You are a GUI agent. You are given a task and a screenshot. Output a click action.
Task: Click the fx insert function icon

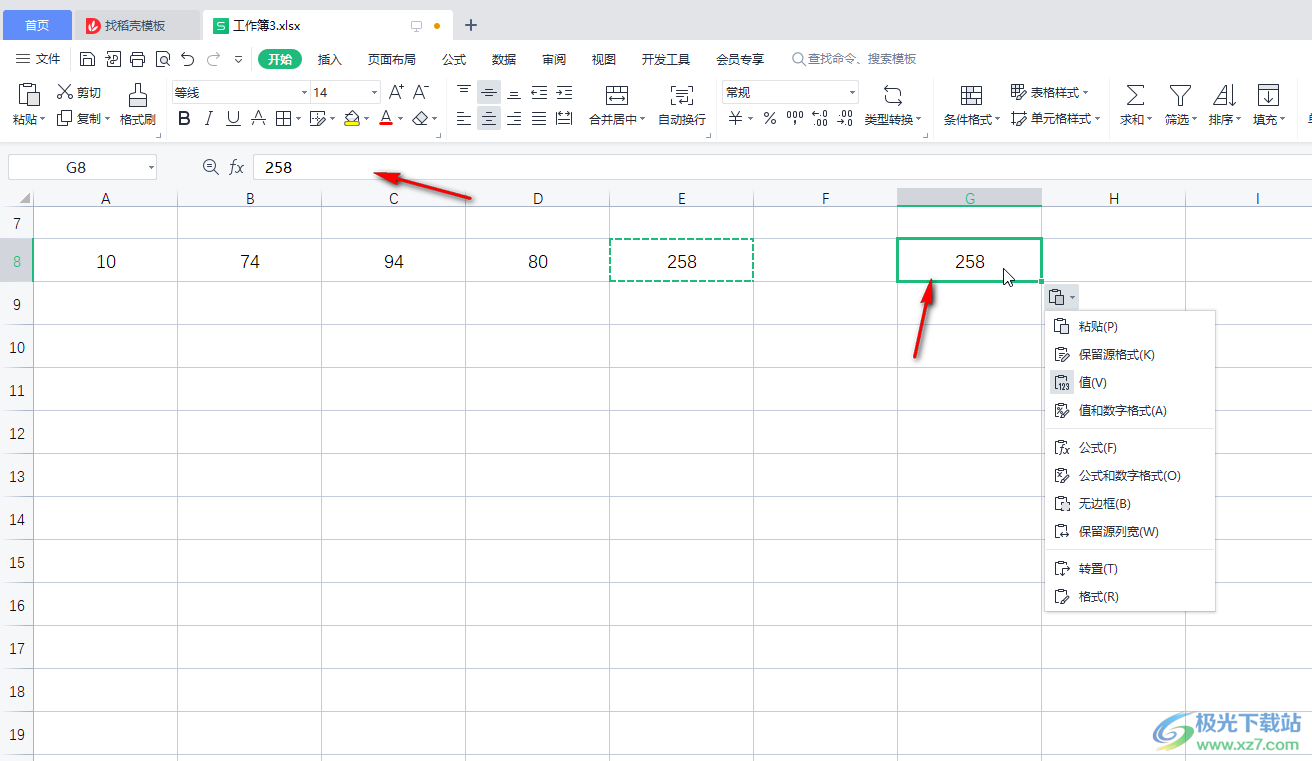237,167
